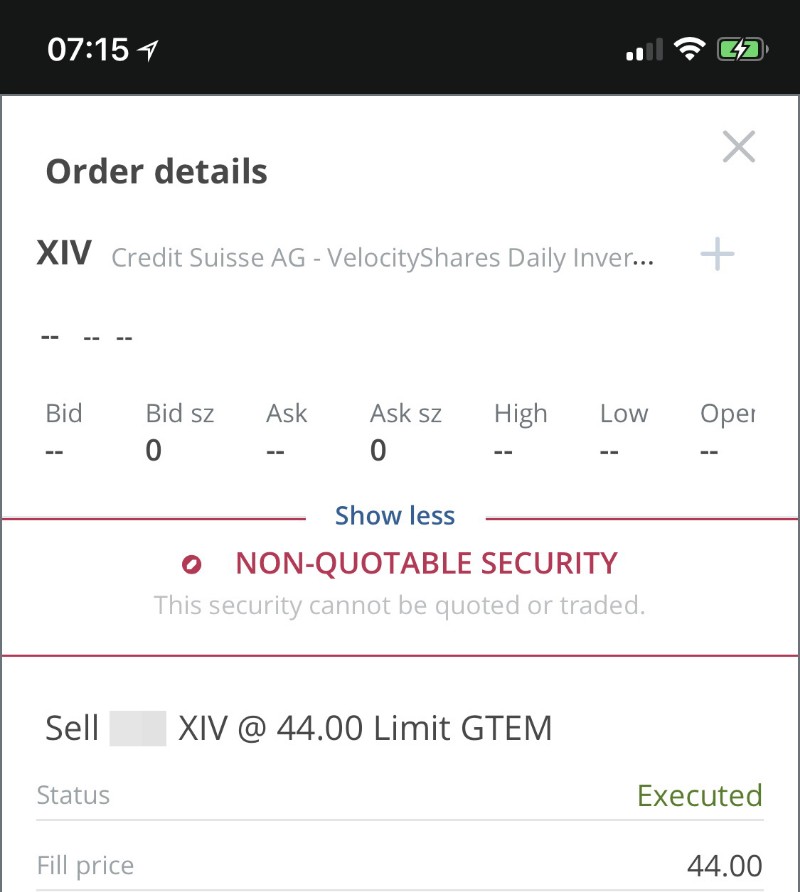Tap the High quote column
Screen dimensions: 800x892
(520, 431)
